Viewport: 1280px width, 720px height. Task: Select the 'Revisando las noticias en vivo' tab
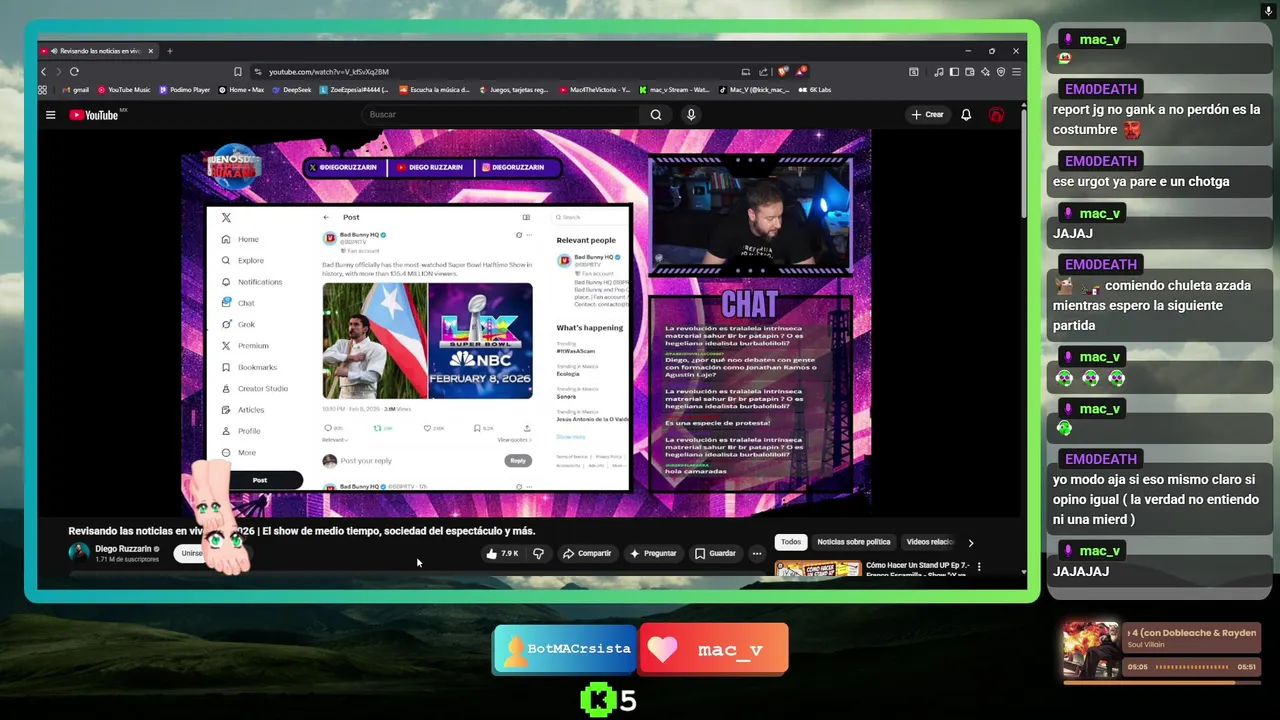click(x=98, y=51)
